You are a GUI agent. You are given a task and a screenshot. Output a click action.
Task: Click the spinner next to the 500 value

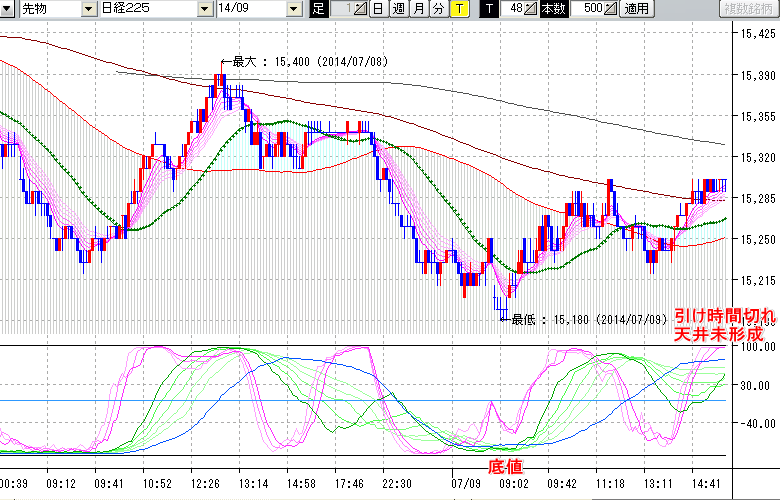tap(611, 9)
